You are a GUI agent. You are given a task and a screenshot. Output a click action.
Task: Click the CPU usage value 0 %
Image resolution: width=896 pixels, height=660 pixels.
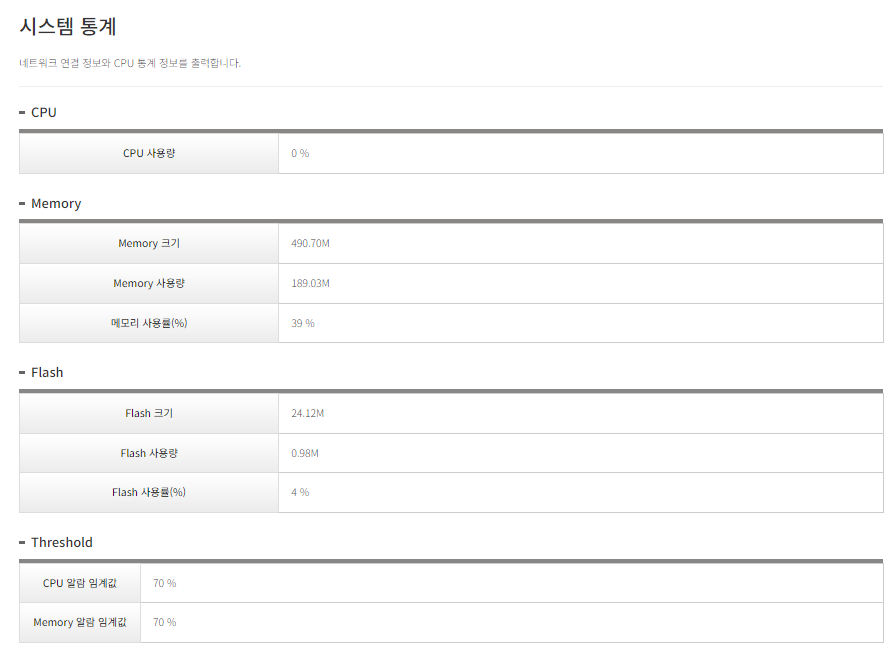(x=300, y=153)
